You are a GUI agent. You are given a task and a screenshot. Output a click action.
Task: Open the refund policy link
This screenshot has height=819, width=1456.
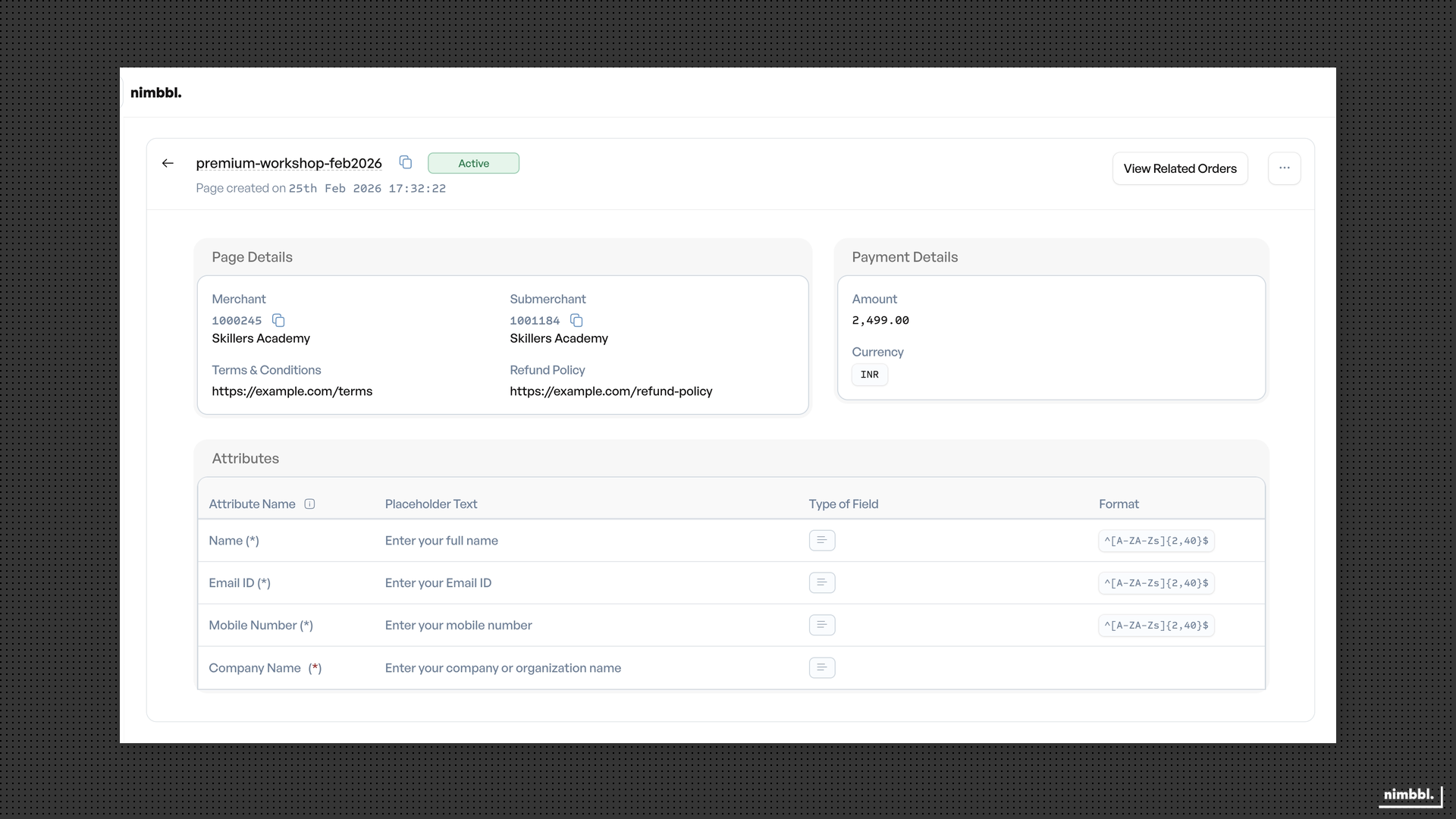pyautogui.click(x=610, y=391)
